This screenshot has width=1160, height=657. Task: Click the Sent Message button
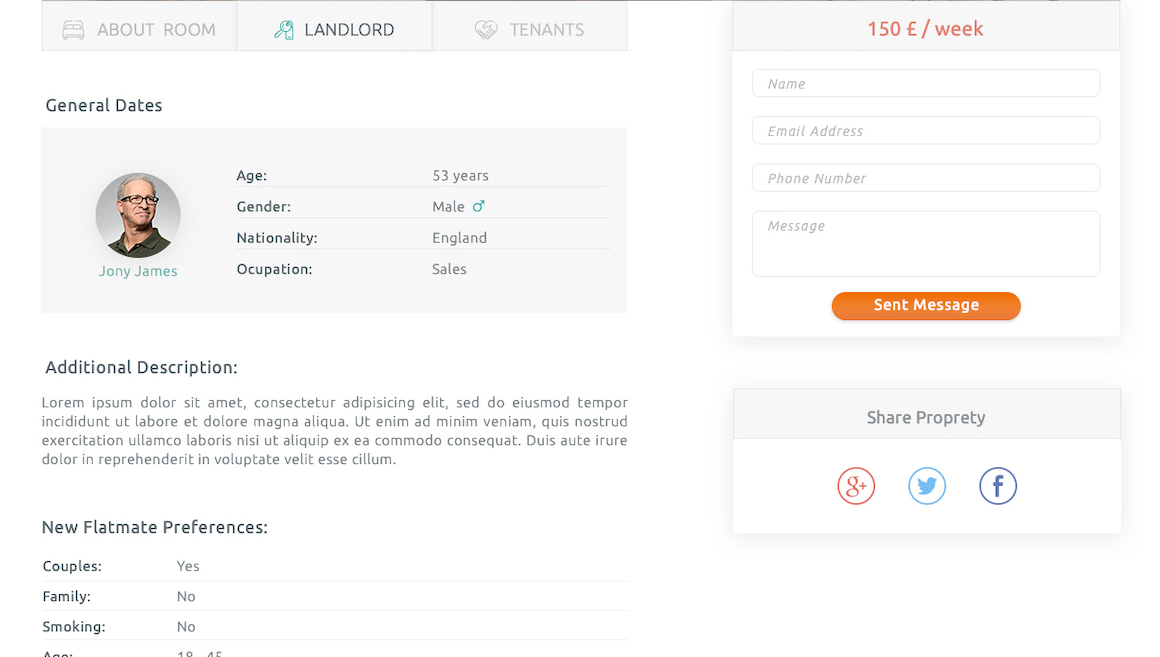(x=926, y=306)
